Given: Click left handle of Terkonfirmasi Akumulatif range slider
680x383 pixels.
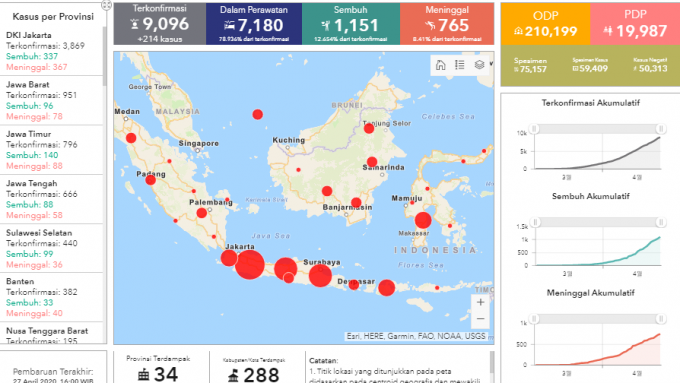Looking at the screenshot, I should [534, 129].
